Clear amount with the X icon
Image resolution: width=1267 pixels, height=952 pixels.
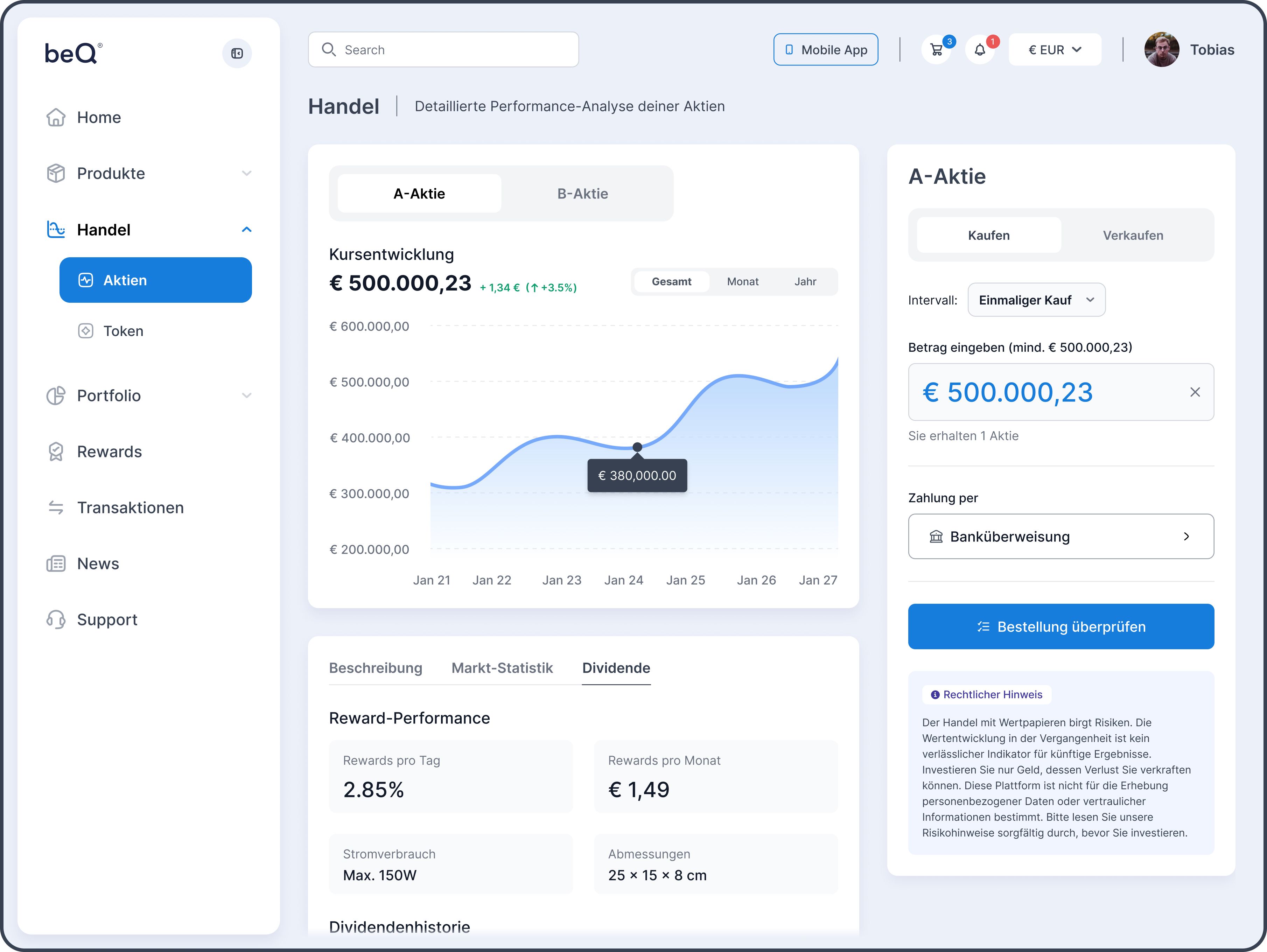click(x=1195, y=392)
